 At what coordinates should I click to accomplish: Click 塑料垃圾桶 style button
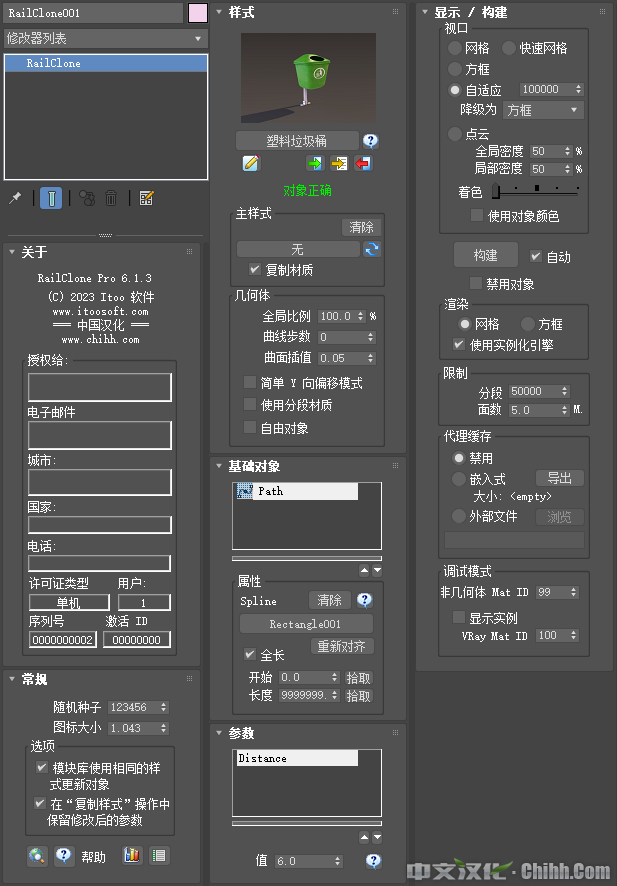[297, 141]
